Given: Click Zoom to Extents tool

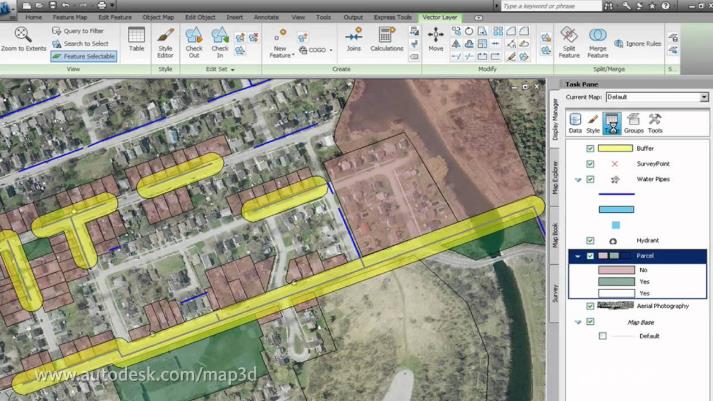Looking at the screenshot, I should (x=23, y=40).
